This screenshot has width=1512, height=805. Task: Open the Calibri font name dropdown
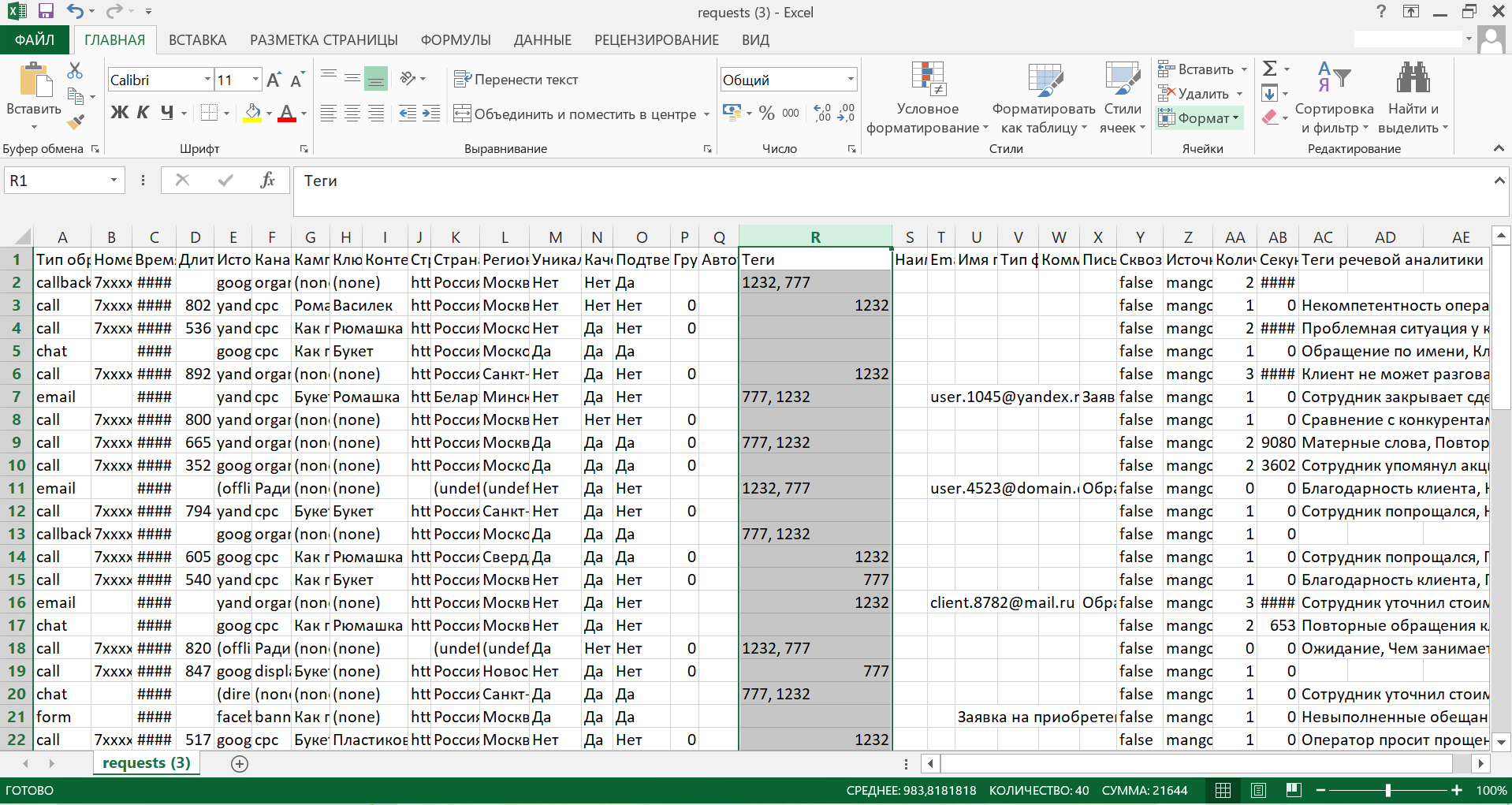tap(207, 80)
